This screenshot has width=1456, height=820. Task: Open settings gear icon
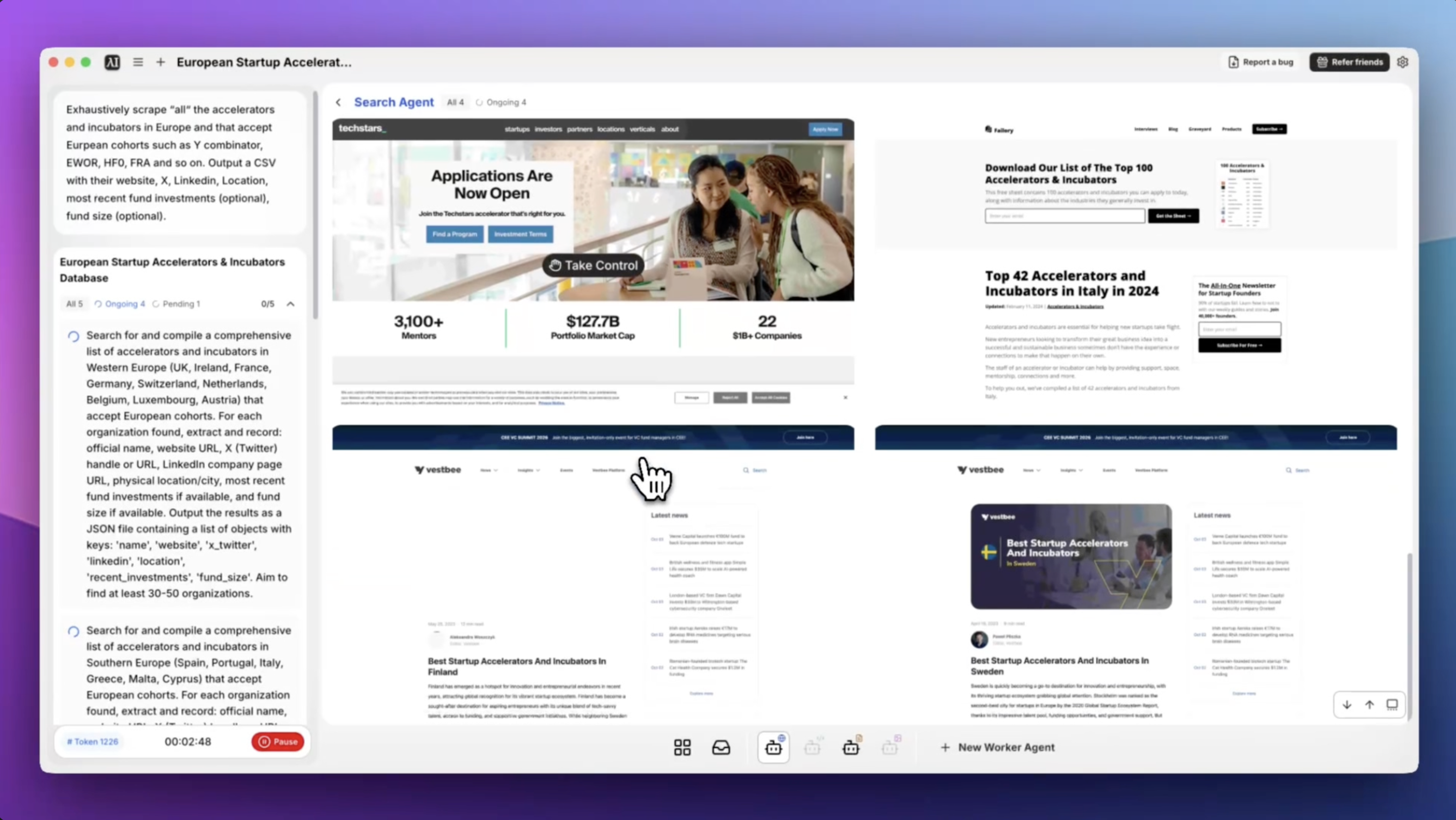click(1402, 62)
